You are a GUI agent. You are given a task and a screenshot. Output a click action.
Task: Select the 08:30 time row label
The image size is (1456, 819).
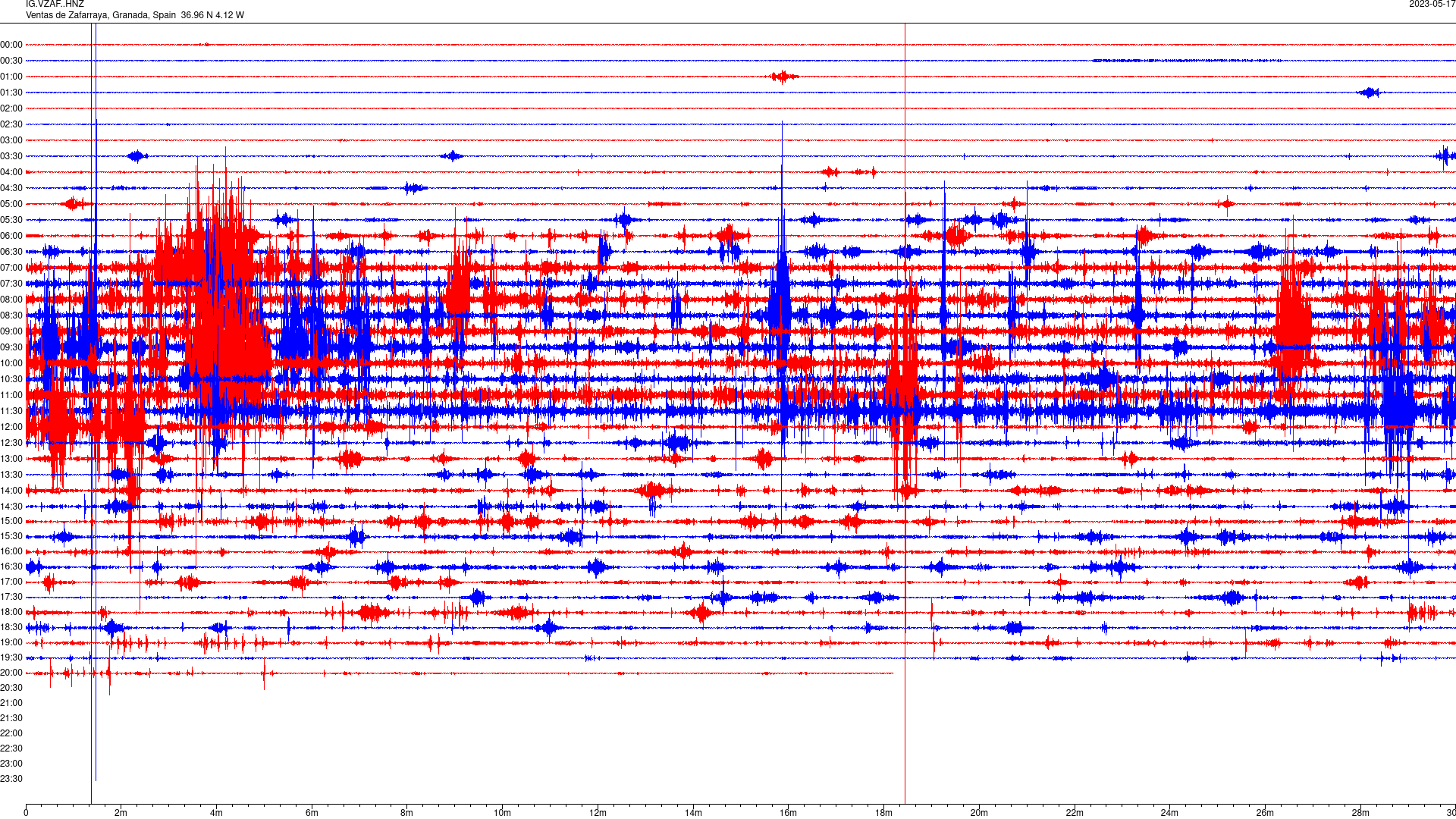pyautogui.click(x=11, y=315)
